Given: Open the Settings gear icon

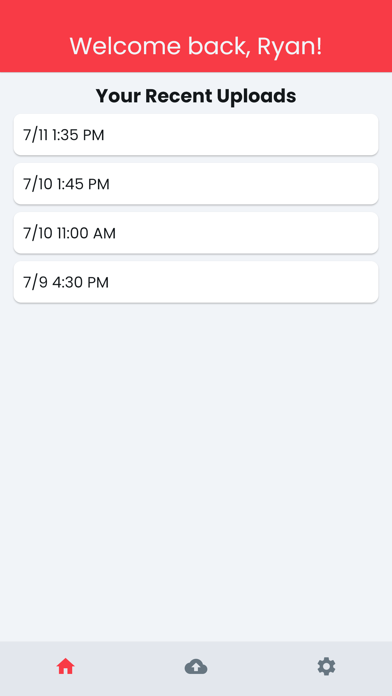Looking at the screenshot, I should [x=326, y=667].
